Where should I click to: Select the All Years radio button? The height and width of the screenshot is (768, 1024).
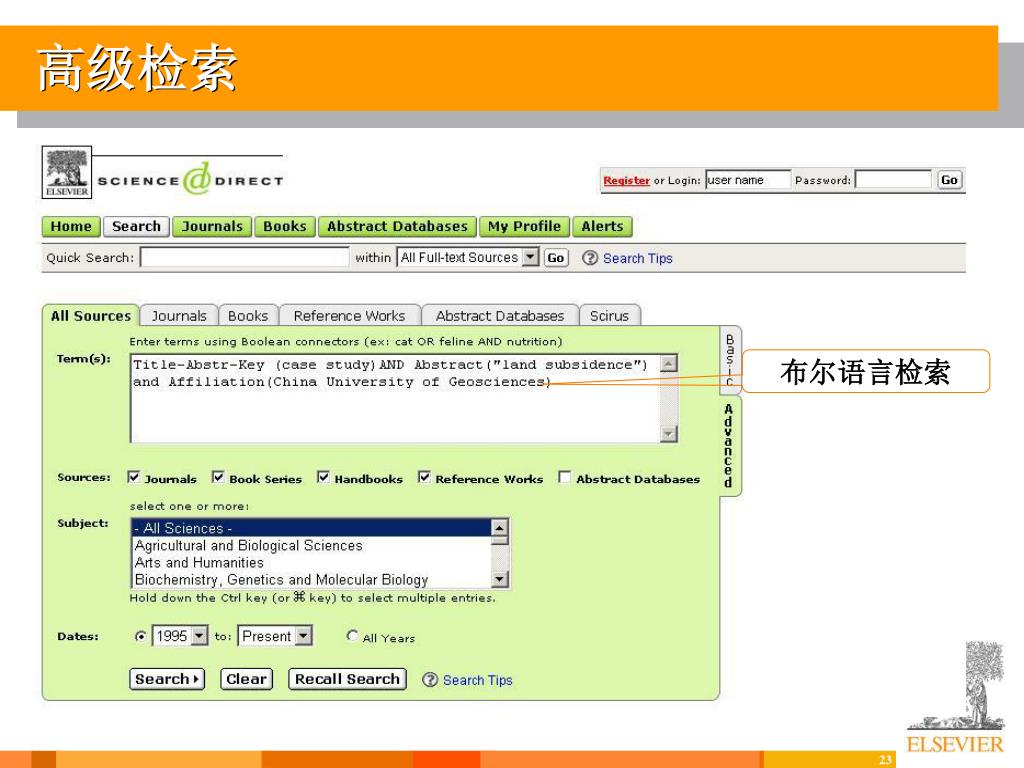tap(352, 635)
